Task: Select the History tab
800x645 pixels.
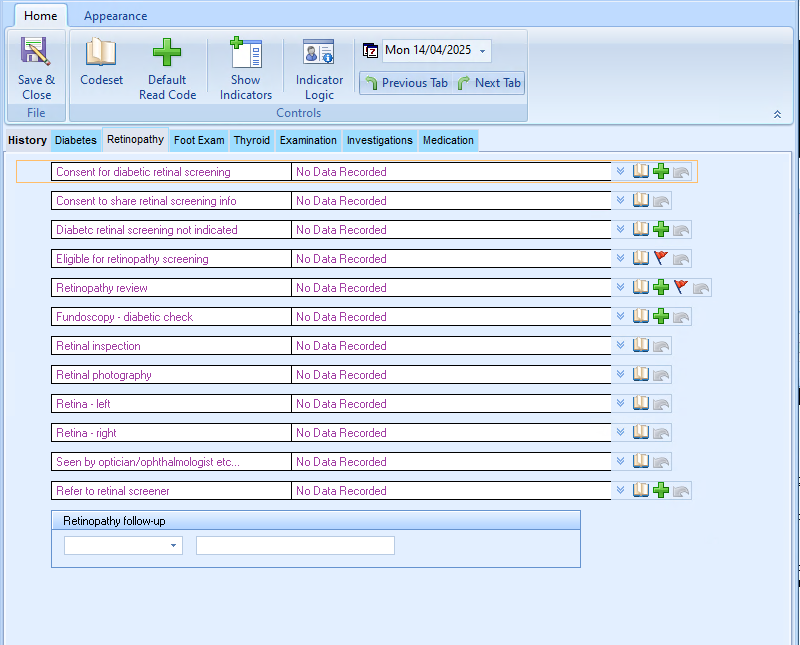Action: pyautogui.click(x=27, y=140)
